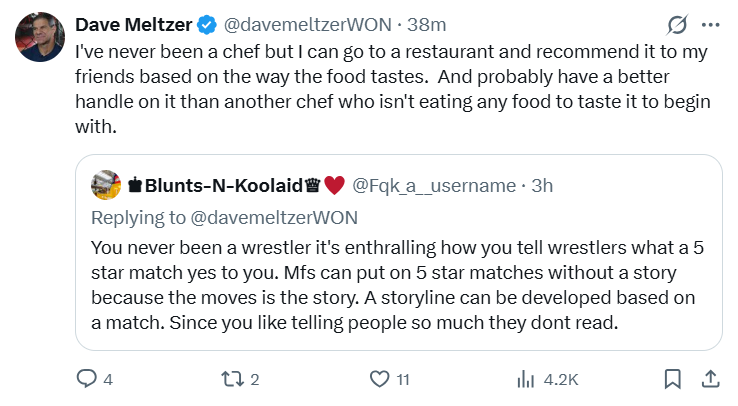
Task: Repost this tweet using the retweet icon
Action: pyautogui.click(x=233, y=379)
